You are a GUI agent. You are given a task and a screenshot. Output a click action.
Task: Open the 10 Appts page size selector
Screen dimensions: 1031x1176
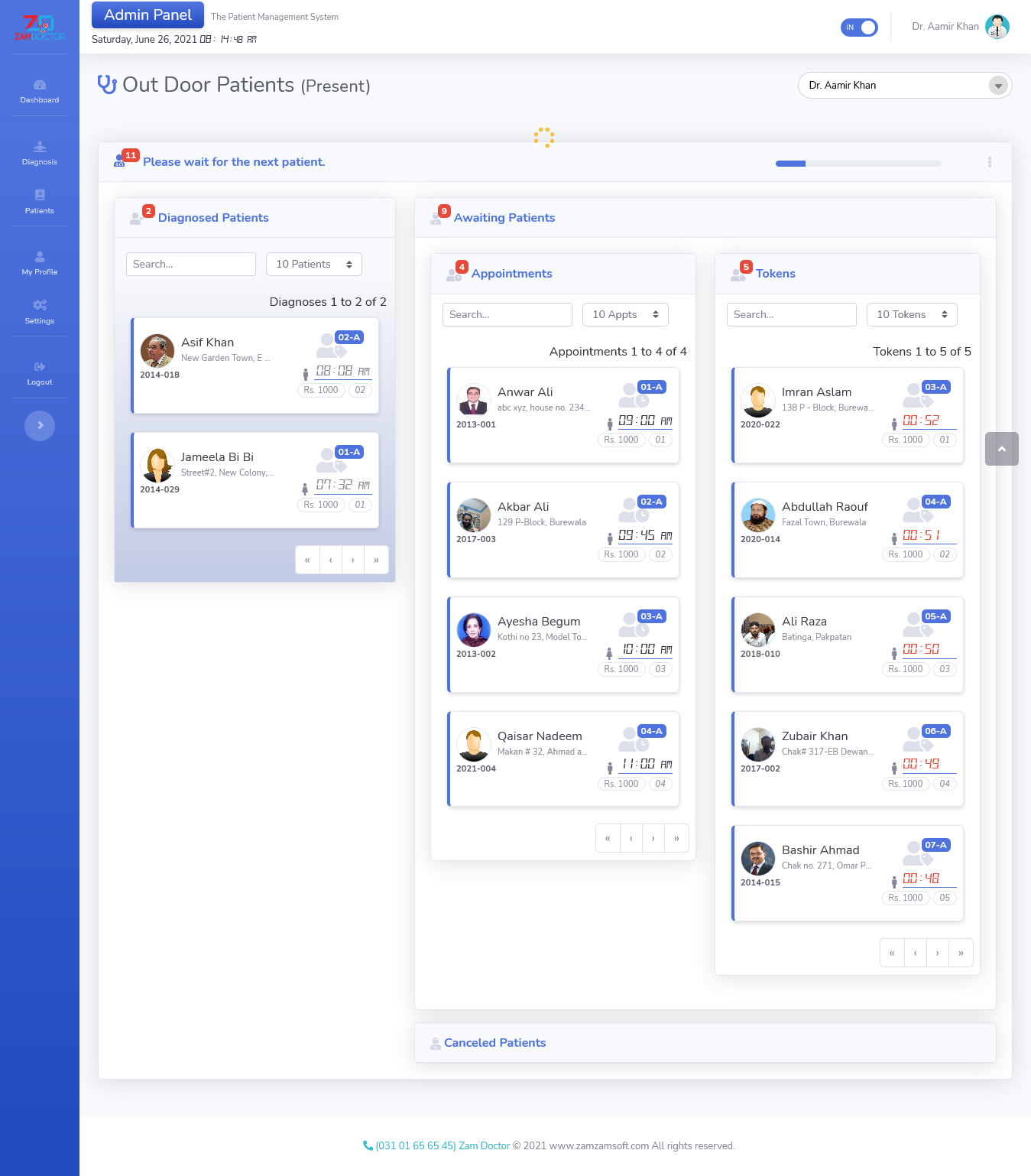[x=625, y=314]
